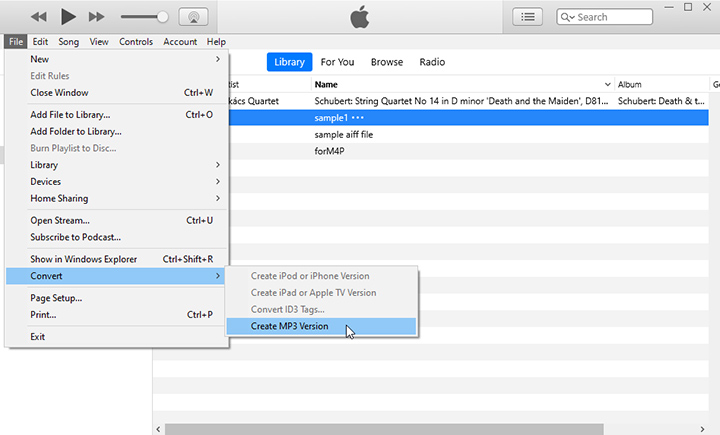Click the horizontal scrollbar thumb
Image resolution: width=720 pixels, height=435 pixels.
384,429
